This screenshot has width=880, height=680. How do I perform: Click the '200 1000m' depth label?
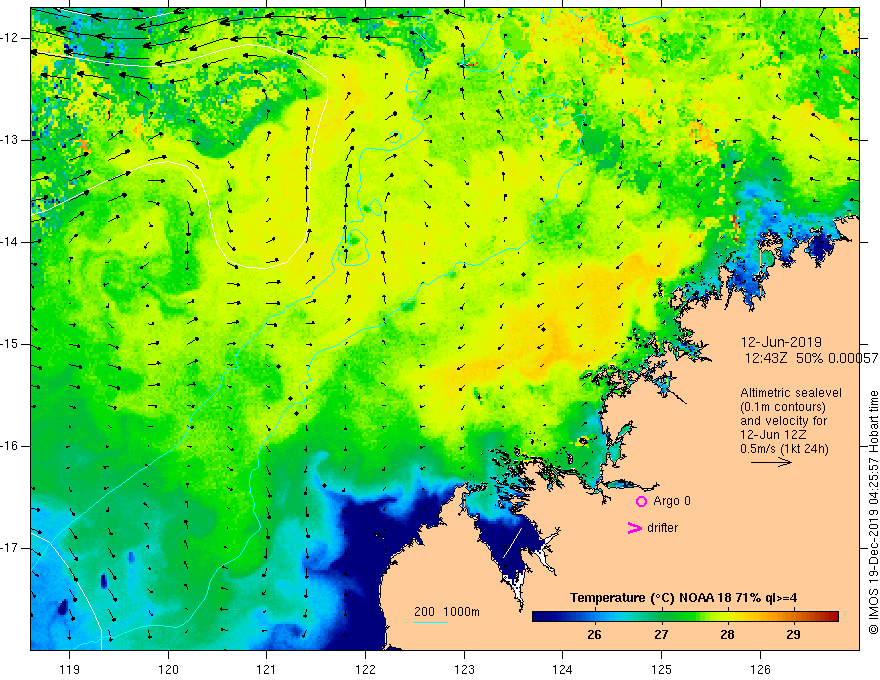click(x=447, y=612)
